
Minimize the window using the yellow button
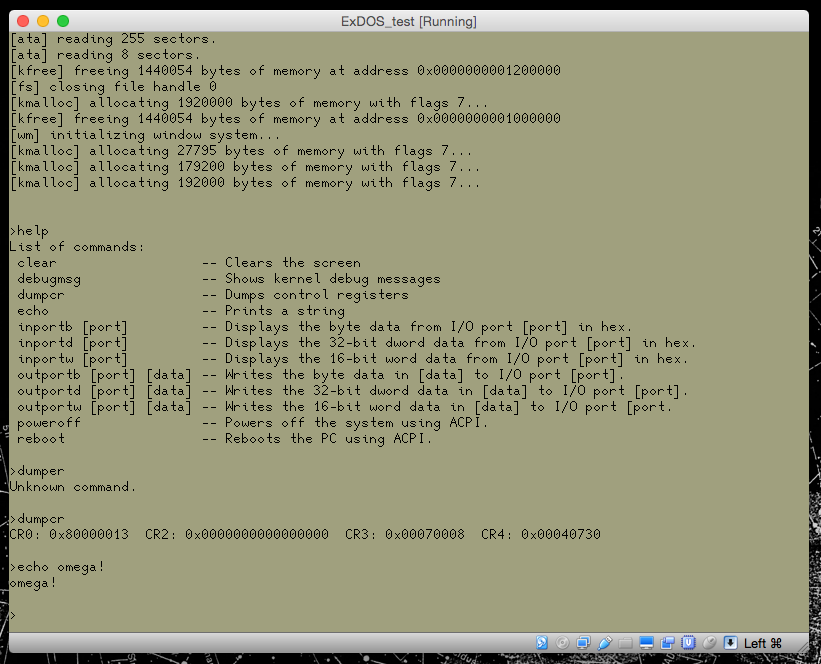pyautogui.click(x=43, y=21)
